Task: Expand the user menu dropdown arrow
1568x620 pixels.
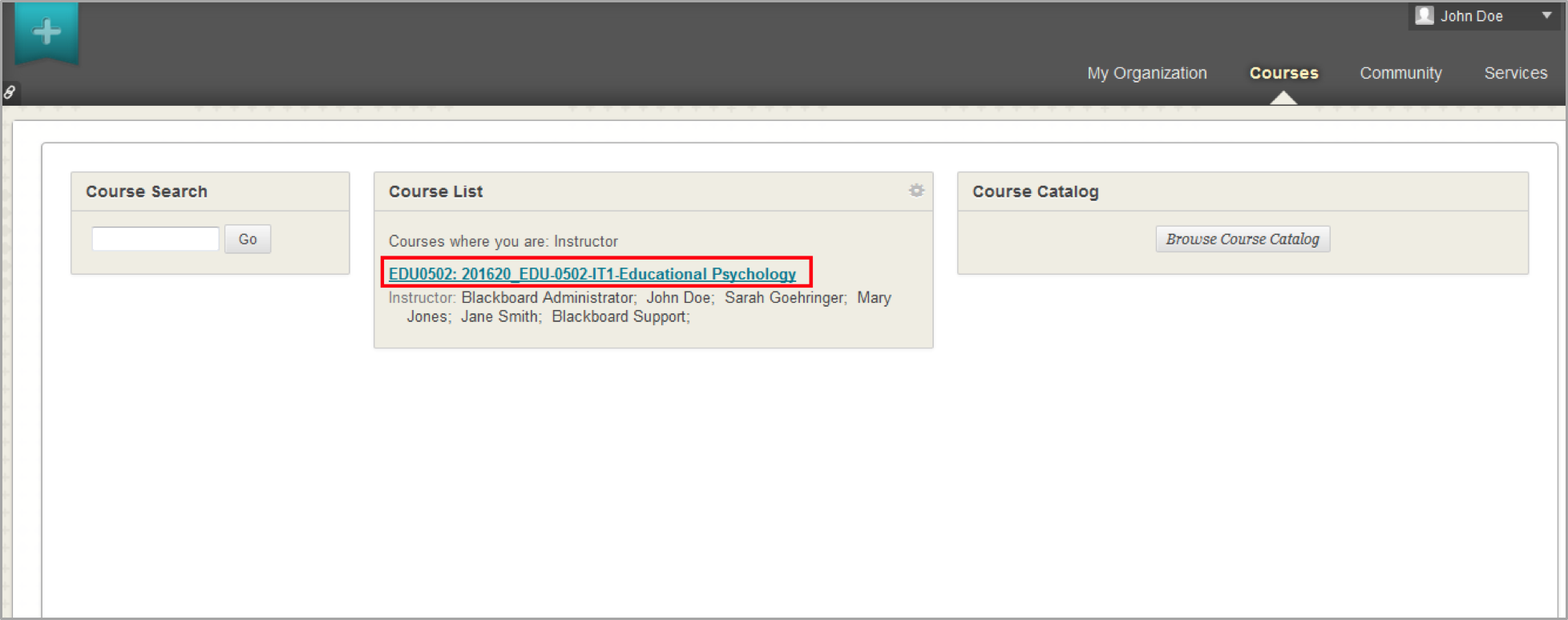Action: pyautogui.click(x=1546, y=15)
